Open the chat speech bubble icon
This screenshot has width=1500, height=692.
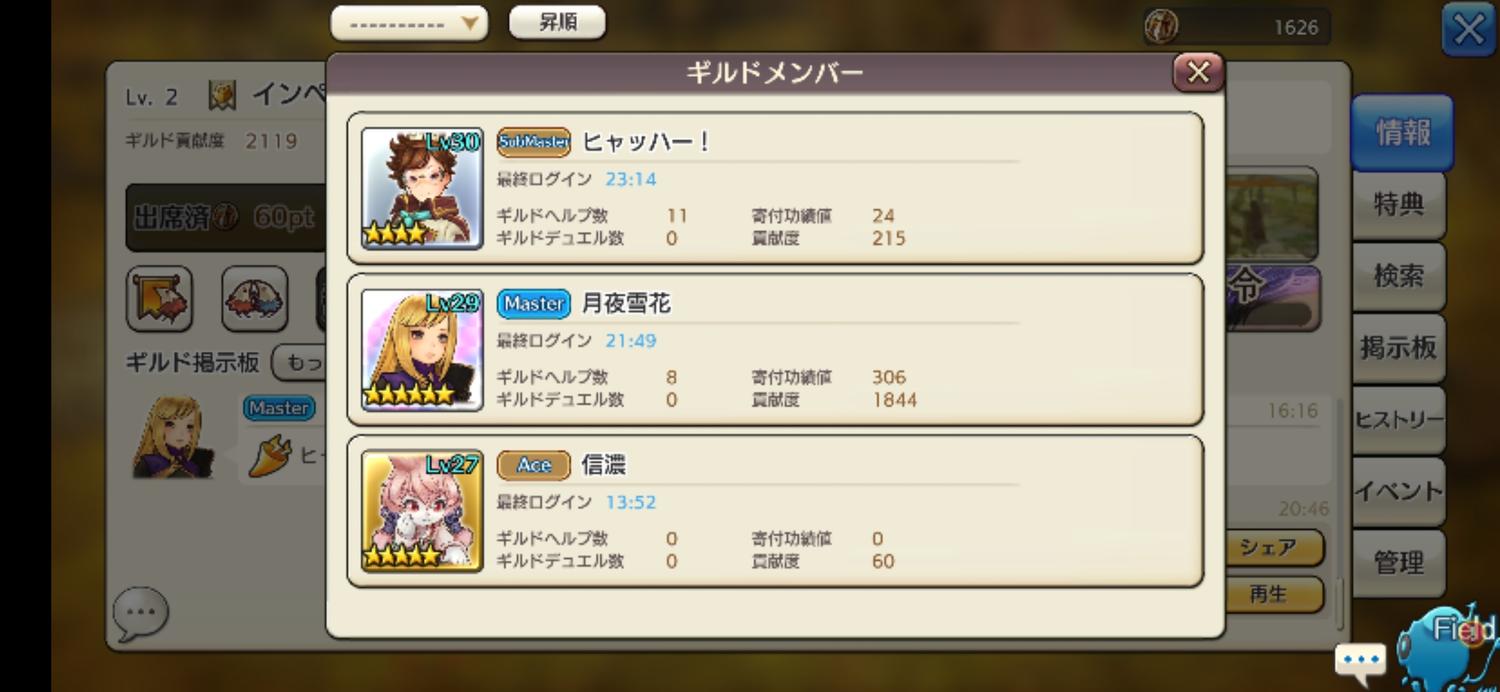tap(140, 614)
